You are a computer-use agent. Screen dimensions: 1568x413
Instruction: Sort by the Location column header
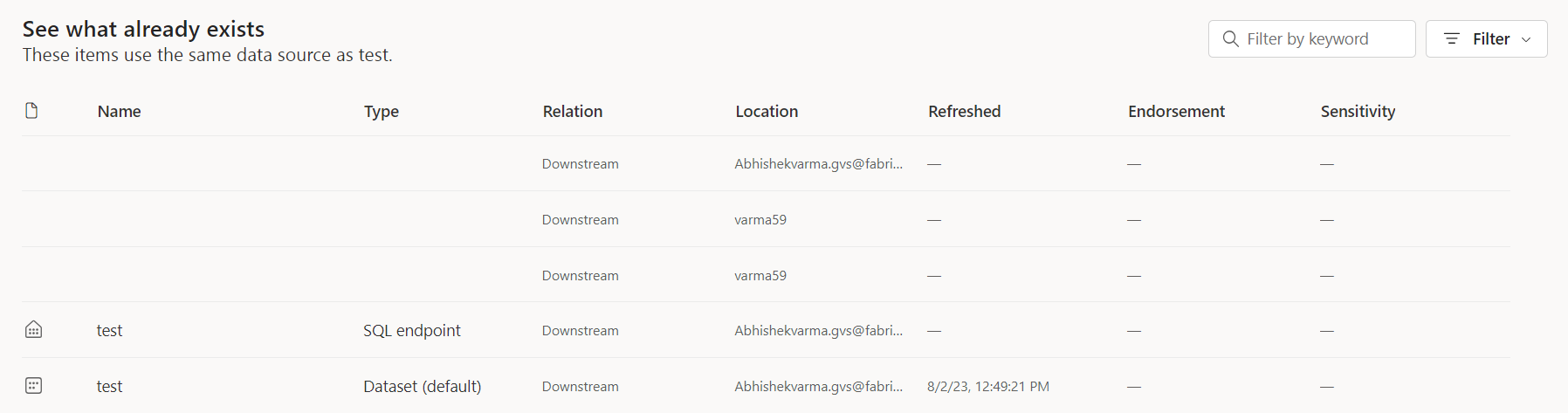(767, 112)
